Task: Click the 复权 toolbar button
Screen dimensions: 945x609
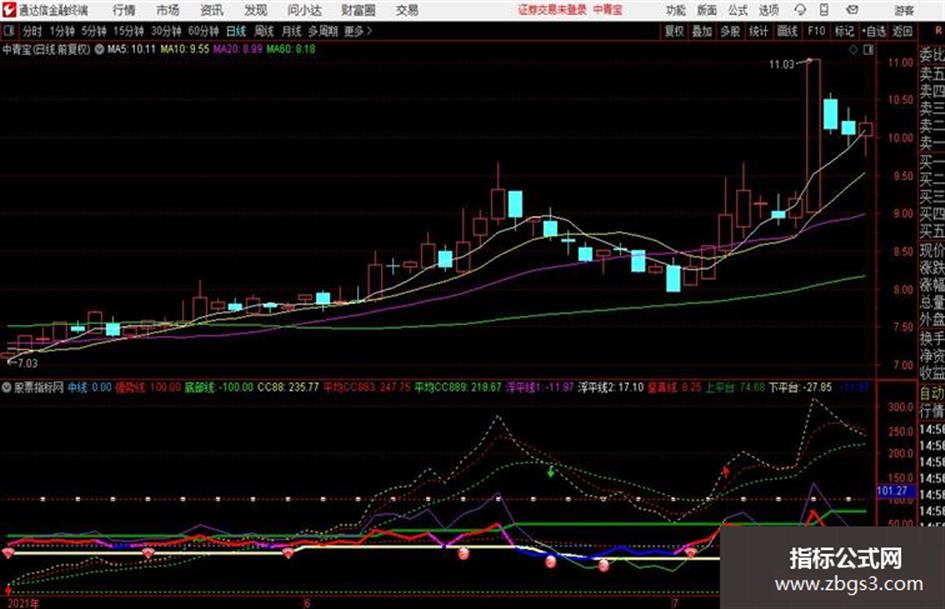Action: [674, 31]
